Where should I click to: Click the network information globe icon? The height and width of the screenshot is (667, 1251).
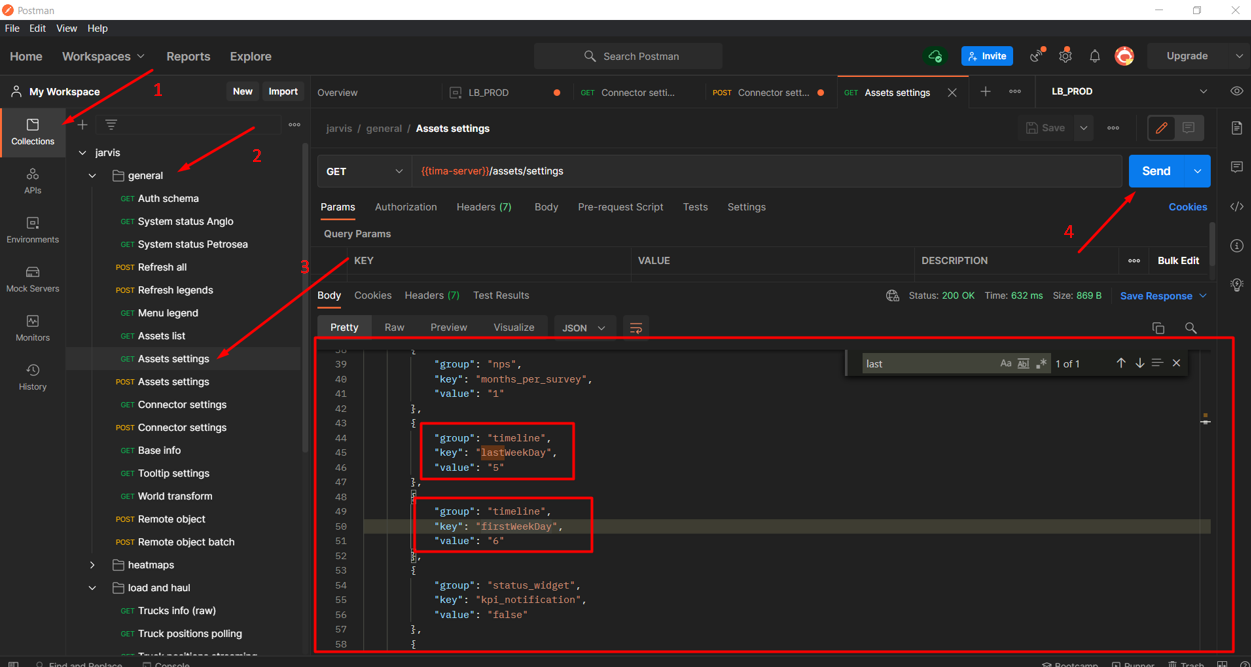(x=892, y=296)
